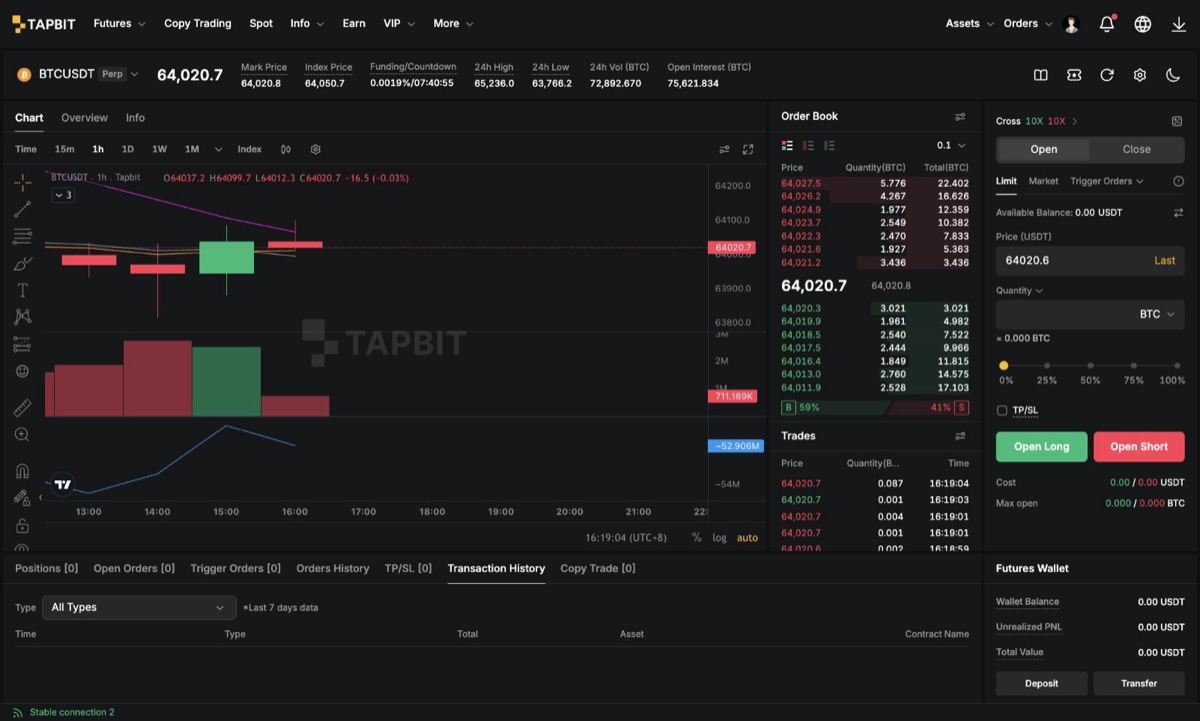Screen dimensions: 1200x721
Task: Show asks only order book view
Action: pos(808,145)
